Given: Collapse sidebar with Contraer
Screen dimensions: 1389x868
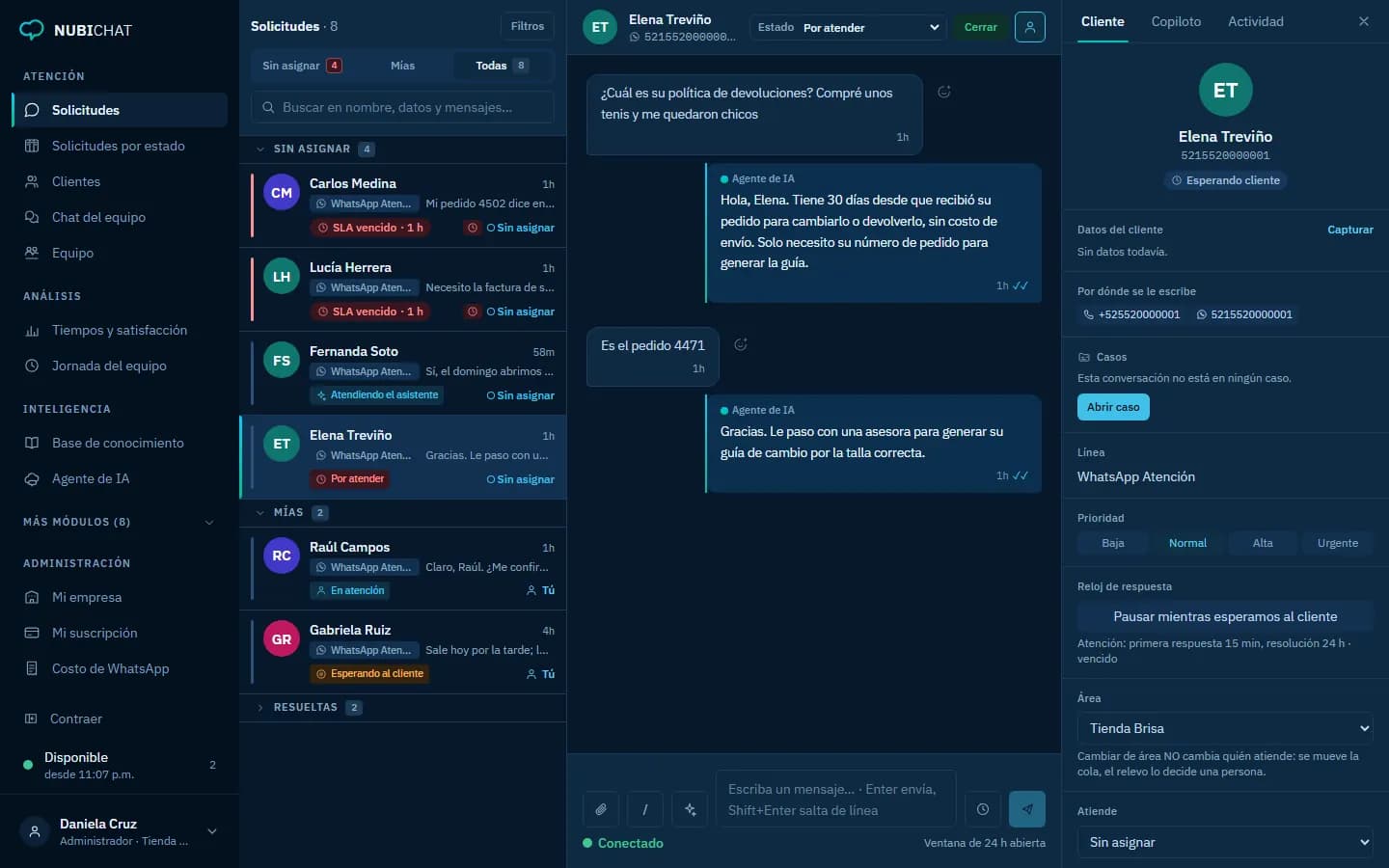Looking at the screenshot, I should click(120, 719).
